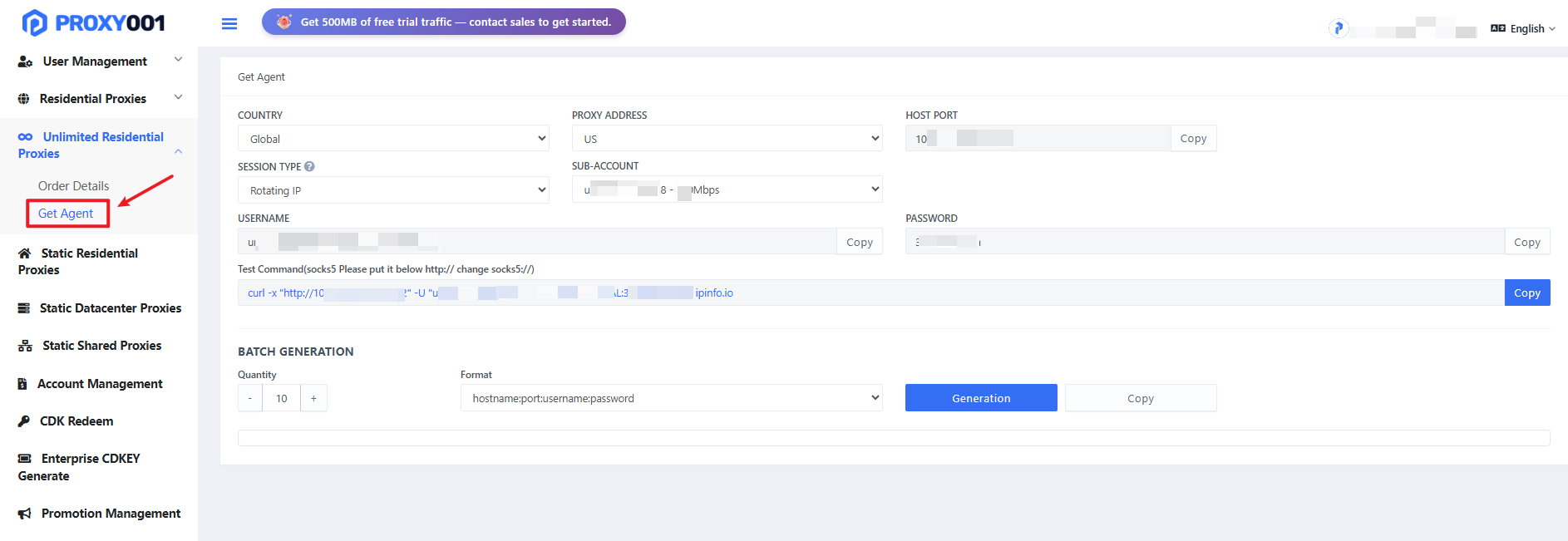Click the Promotion Management megaphone icon
1568x541 pixels.
click(x=25, y=514)
